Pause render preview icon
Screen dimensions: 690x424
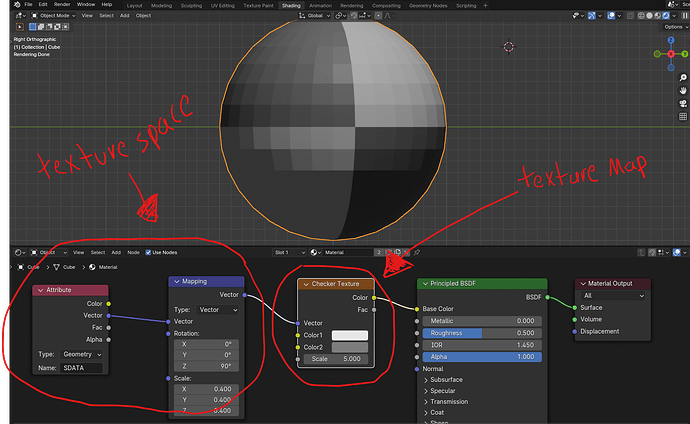tap(685, 15)
